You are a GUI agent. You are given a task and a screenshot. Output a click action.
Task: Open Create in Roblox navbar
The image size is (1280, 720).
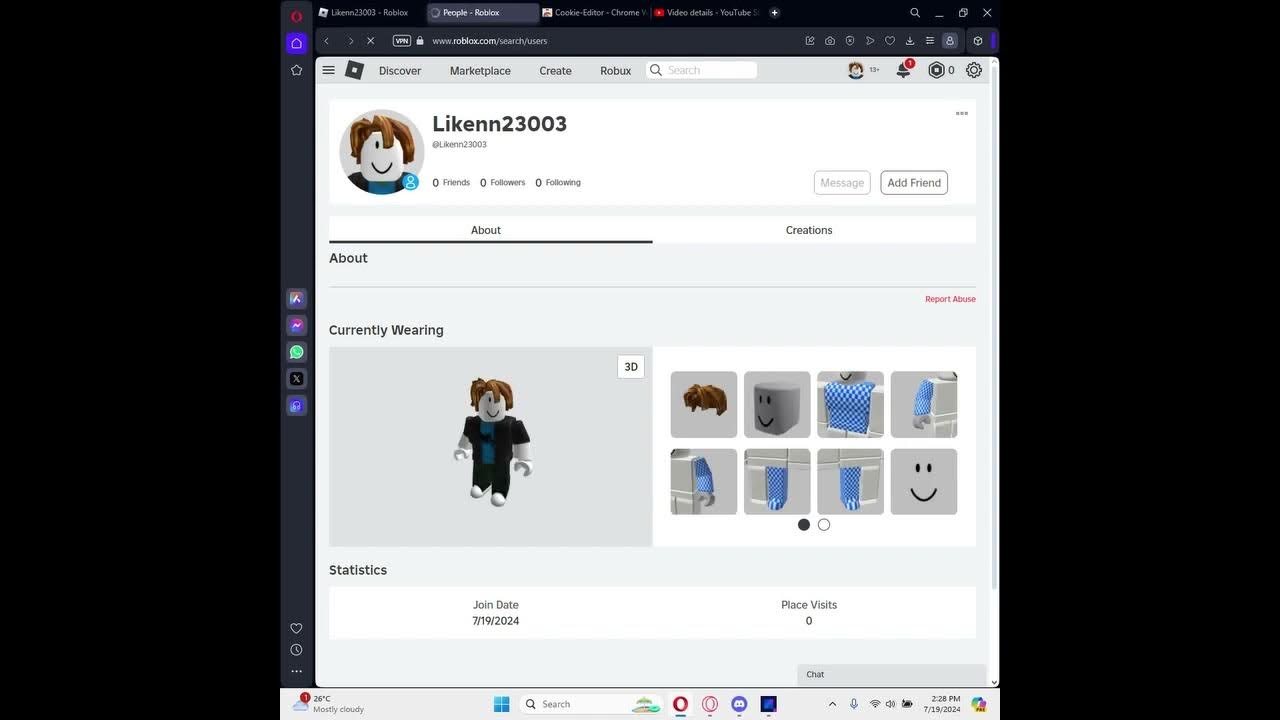click(555, 71)
